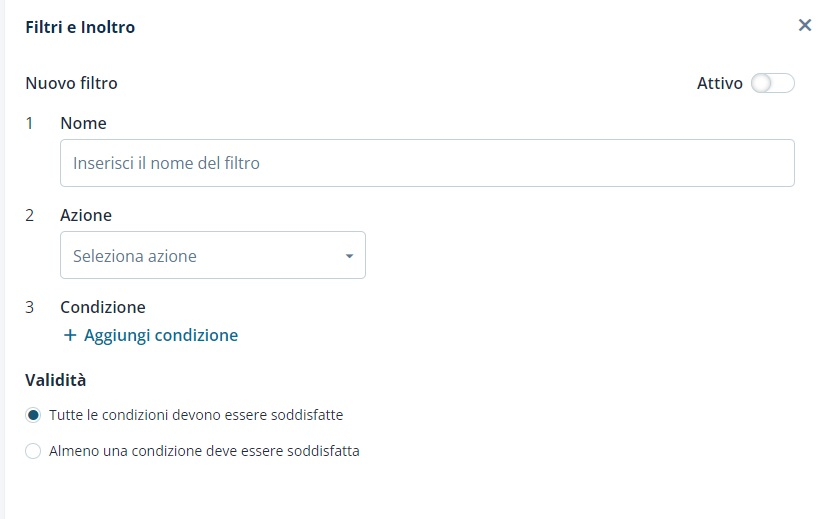This screenshot has width=831, height=519.
Task: Click step number 1 beside Nome
Action: pos(30,123)
